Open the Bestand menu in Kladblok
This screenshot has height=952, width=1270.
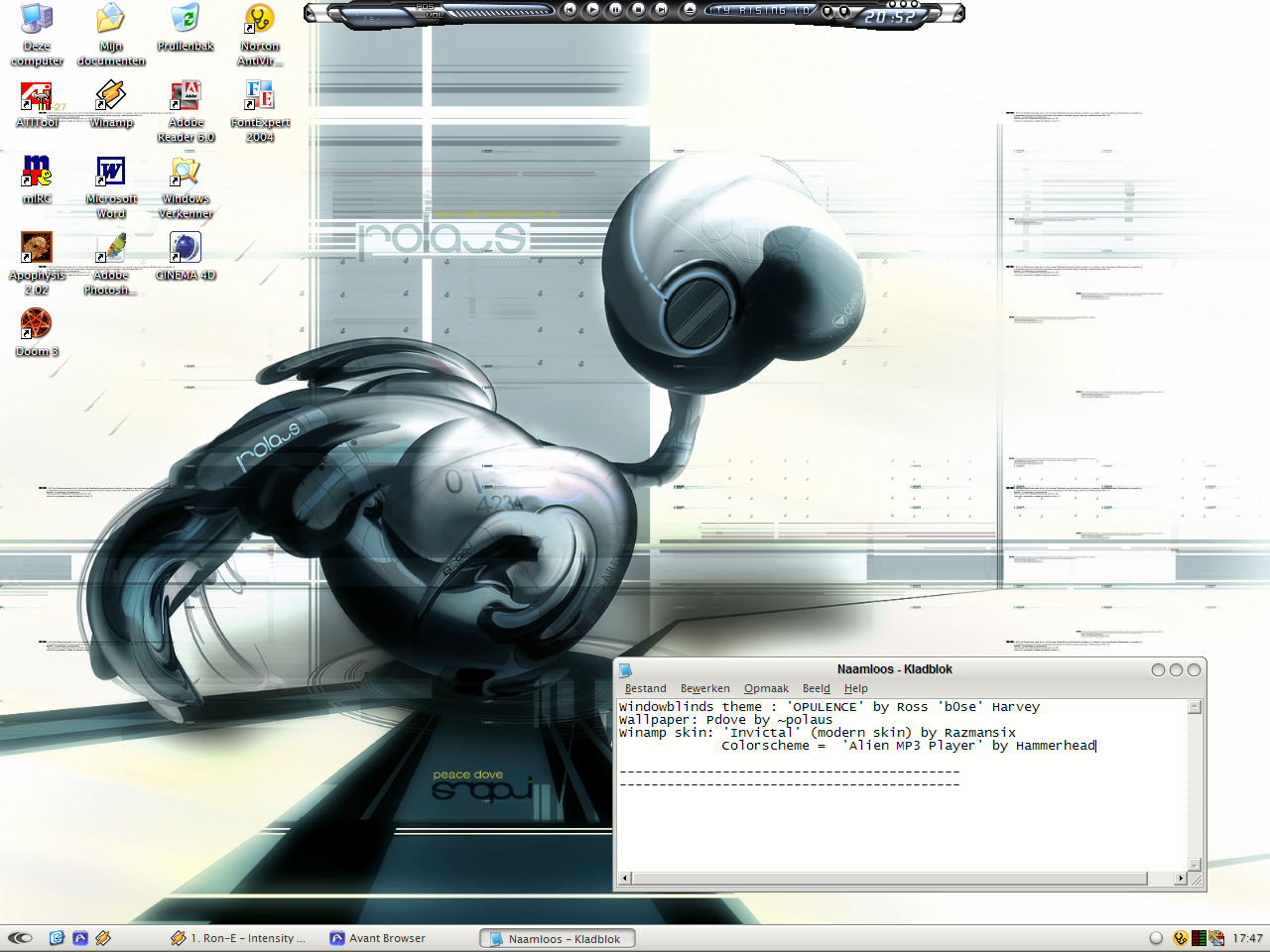[646, 688]
